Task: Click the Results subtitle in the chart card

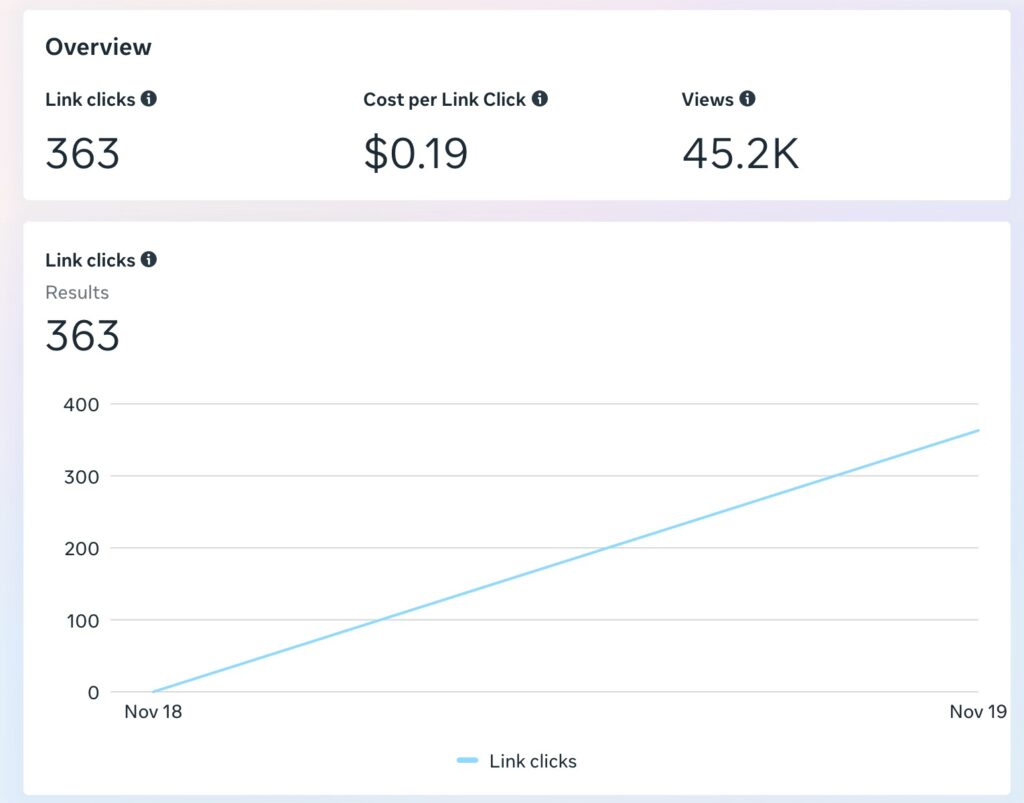Action: 77,293
